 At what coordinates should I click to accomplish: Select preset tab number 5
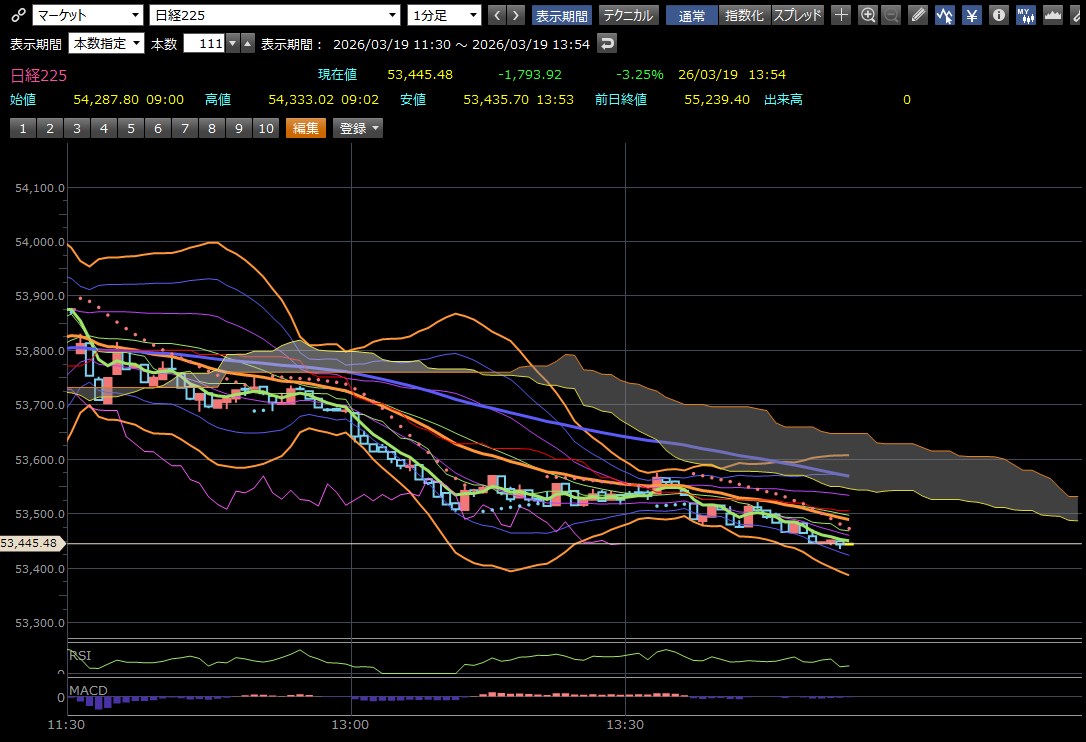(x=131, y=128)
